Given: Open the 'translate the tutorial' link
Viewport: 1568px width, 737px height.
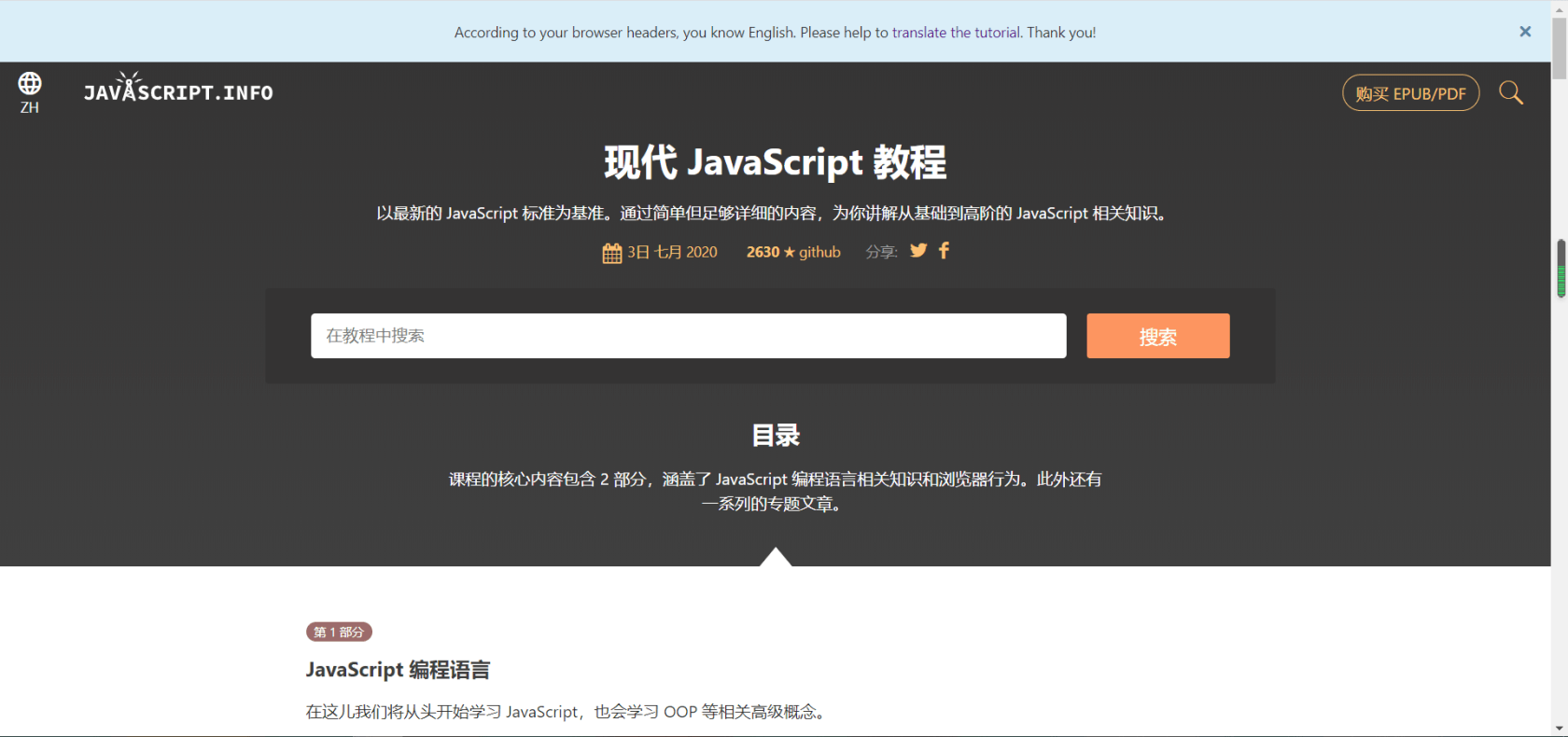Looking at the screenshot, I should [x=957, y=33].
